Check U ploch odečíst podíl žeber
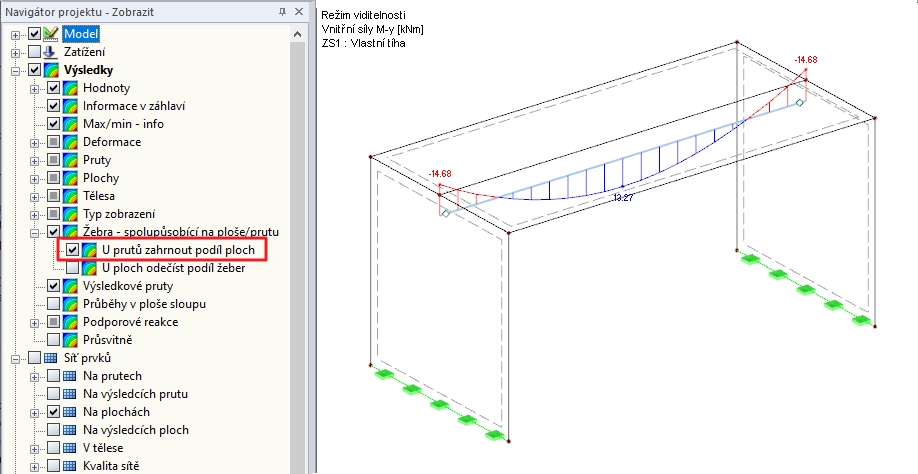918x474 pixels. 72,268
